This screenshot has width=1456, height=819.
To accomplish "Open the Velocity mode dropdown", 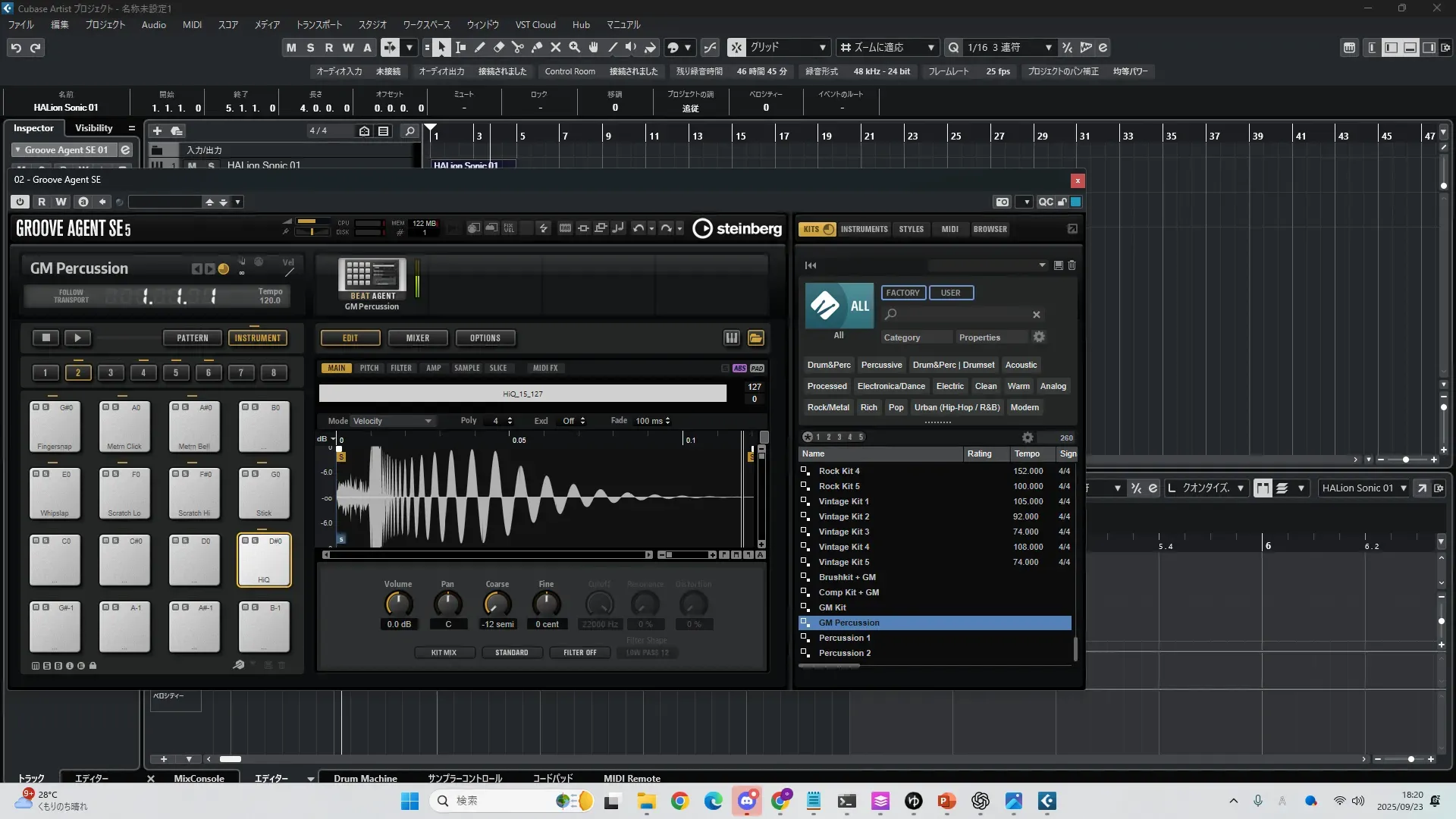I will pos(391,421).
